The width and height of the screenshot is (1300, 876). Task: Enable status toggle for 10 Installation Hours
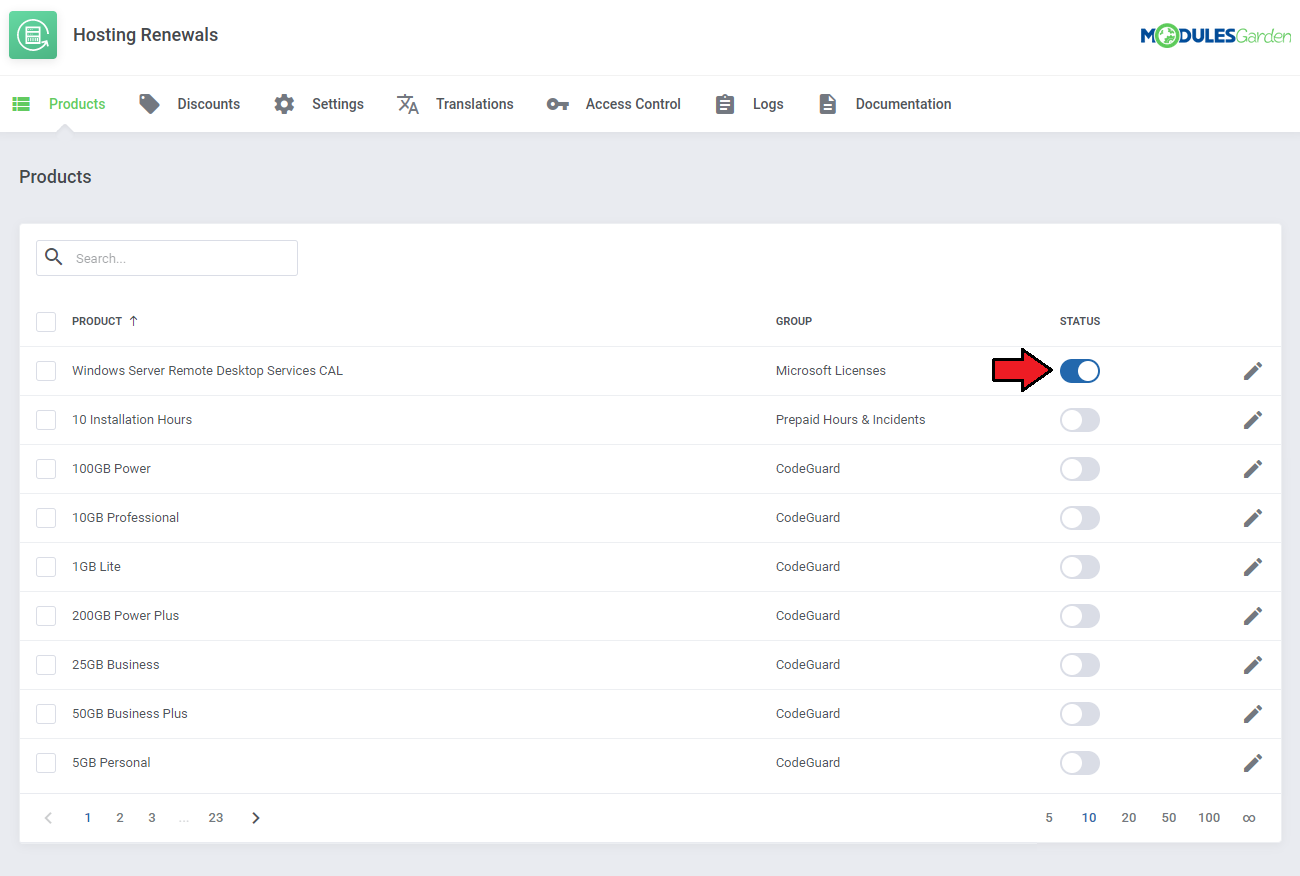click(1080, 420)
